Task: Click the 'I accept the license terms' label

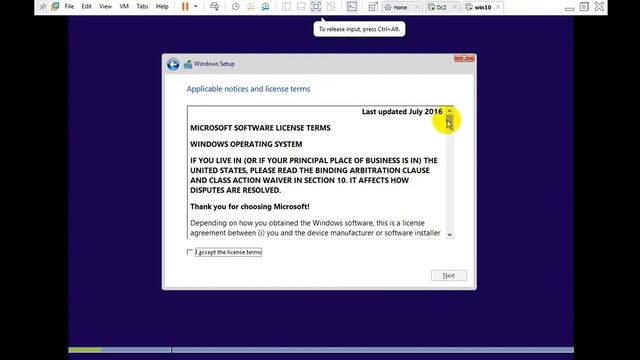Action: coord(229,252)
